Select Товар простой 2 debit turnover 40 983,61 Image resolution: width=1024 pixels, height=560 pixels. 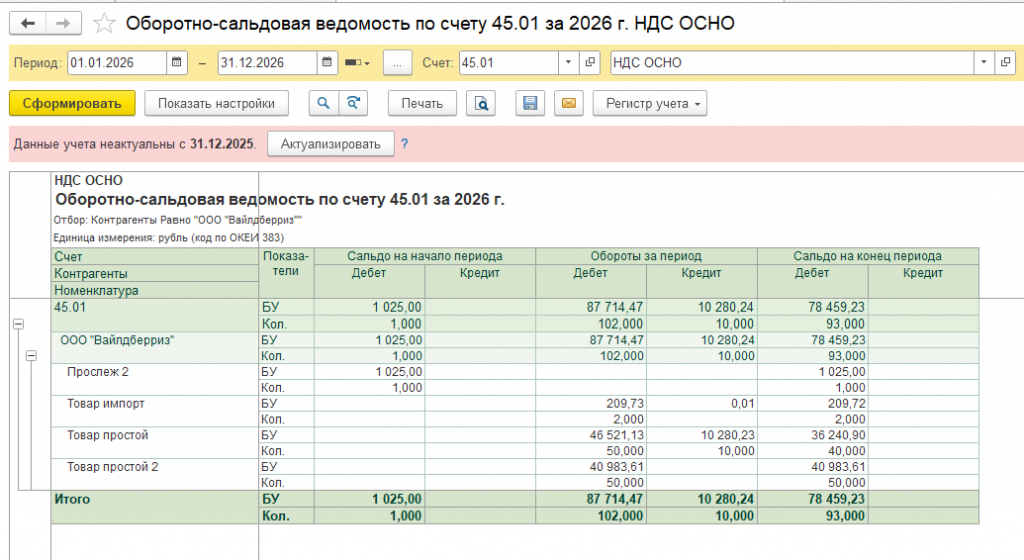pyautogui.click(x=591, y=467)
